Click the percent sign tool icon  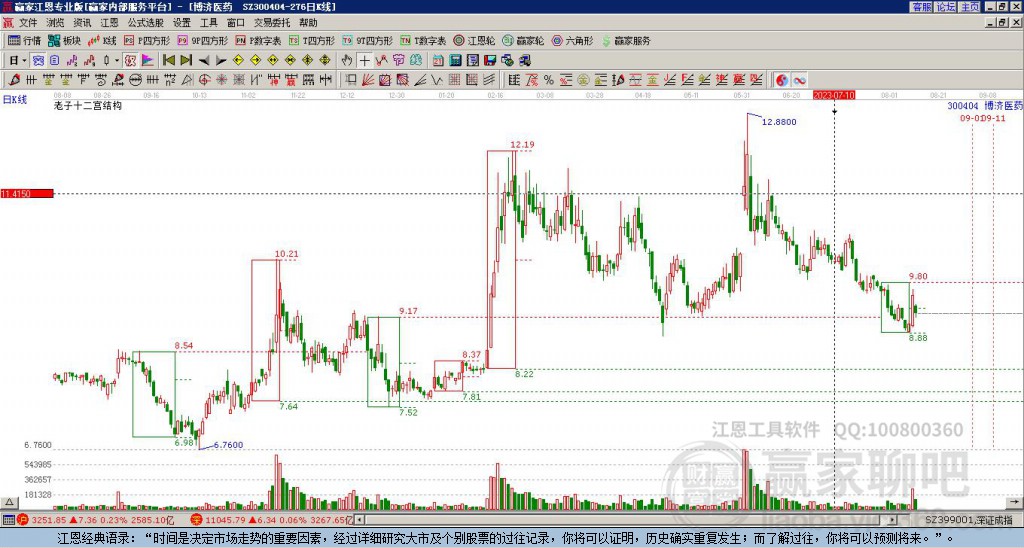point(549,80)
